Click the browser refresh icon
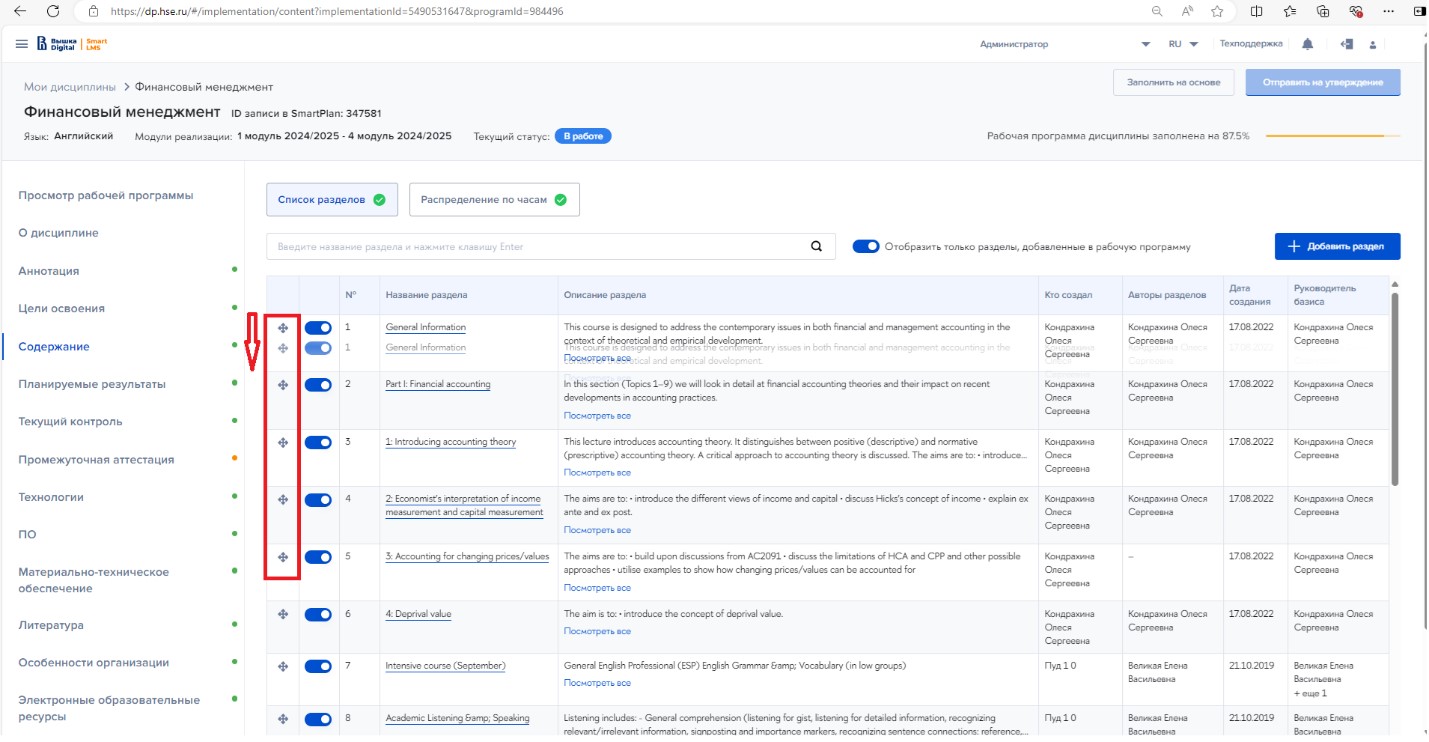This screenshot has height=742, width=1429. [x=53, y=11]
